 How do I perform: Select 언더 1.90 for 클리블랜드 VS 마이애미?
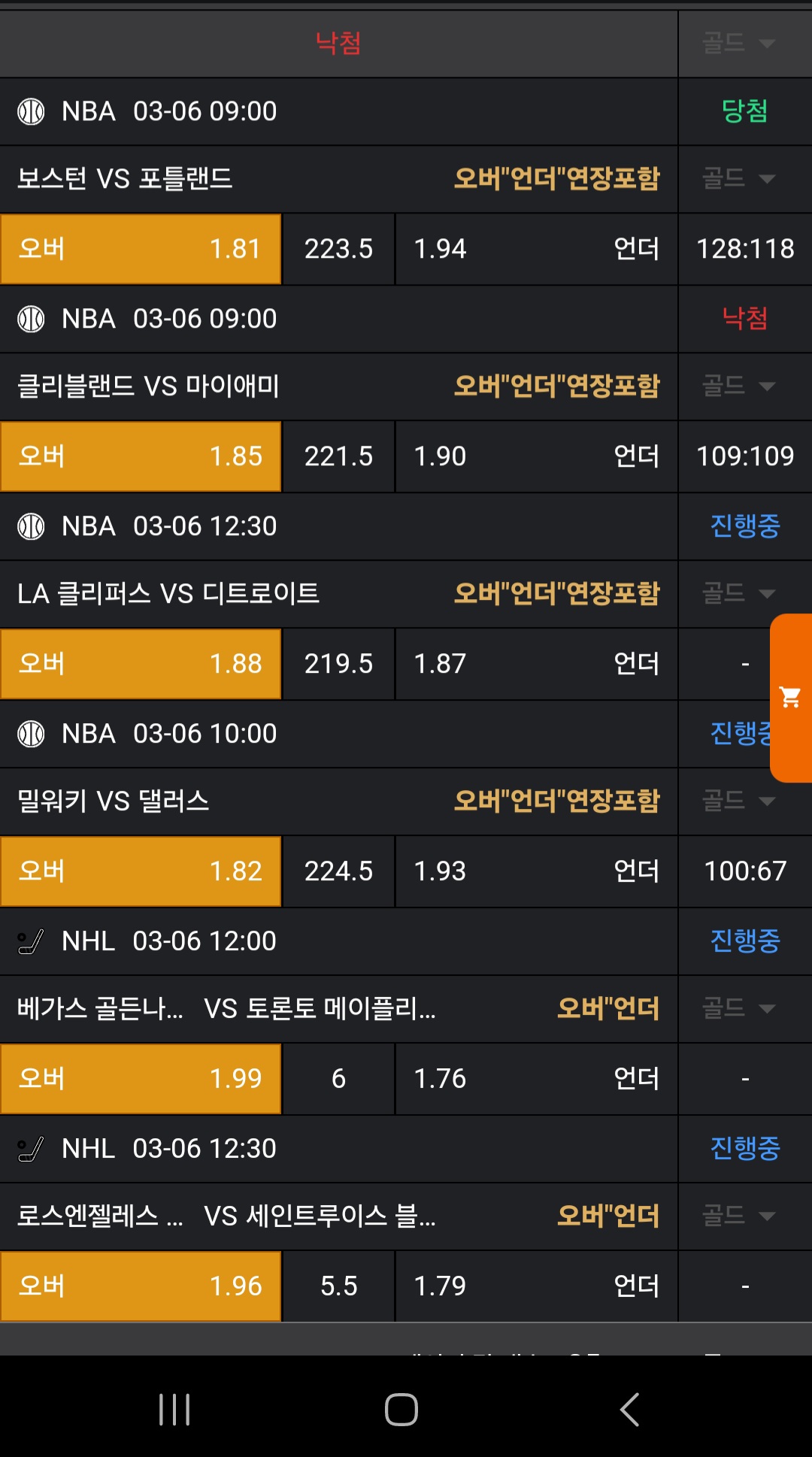536,456
